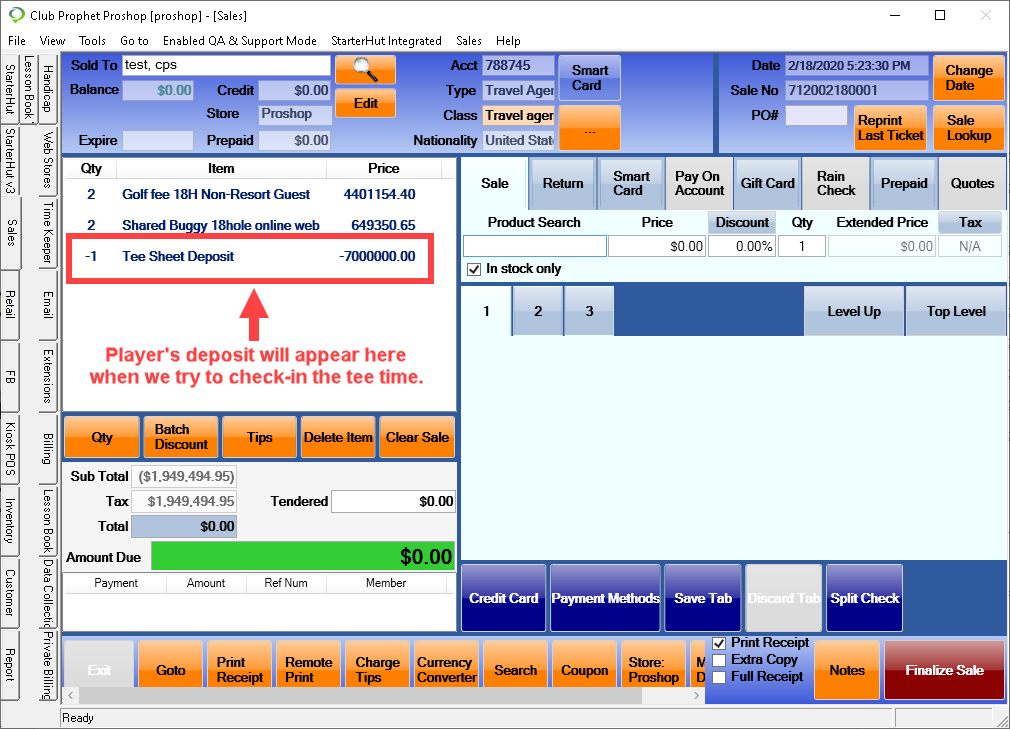
Task: Click the Save Tab button
Action: point(703,598)
